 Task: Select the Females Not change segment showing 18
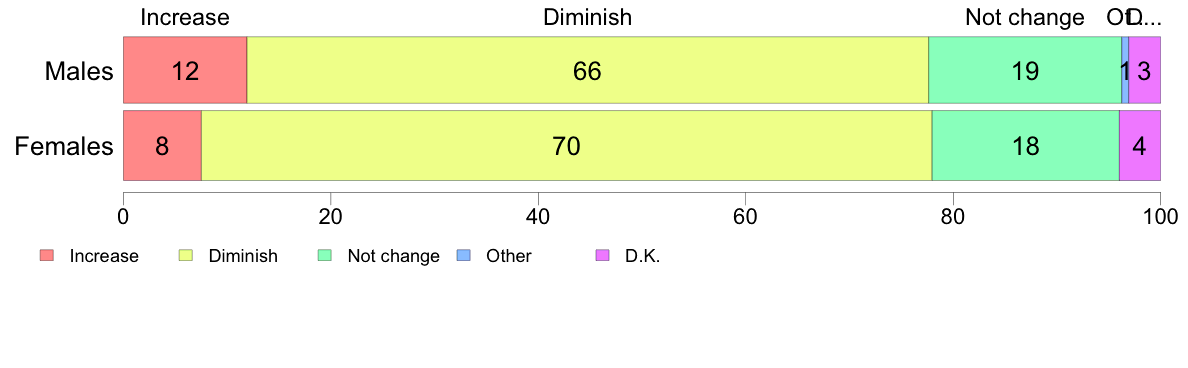pos(1025,145)
